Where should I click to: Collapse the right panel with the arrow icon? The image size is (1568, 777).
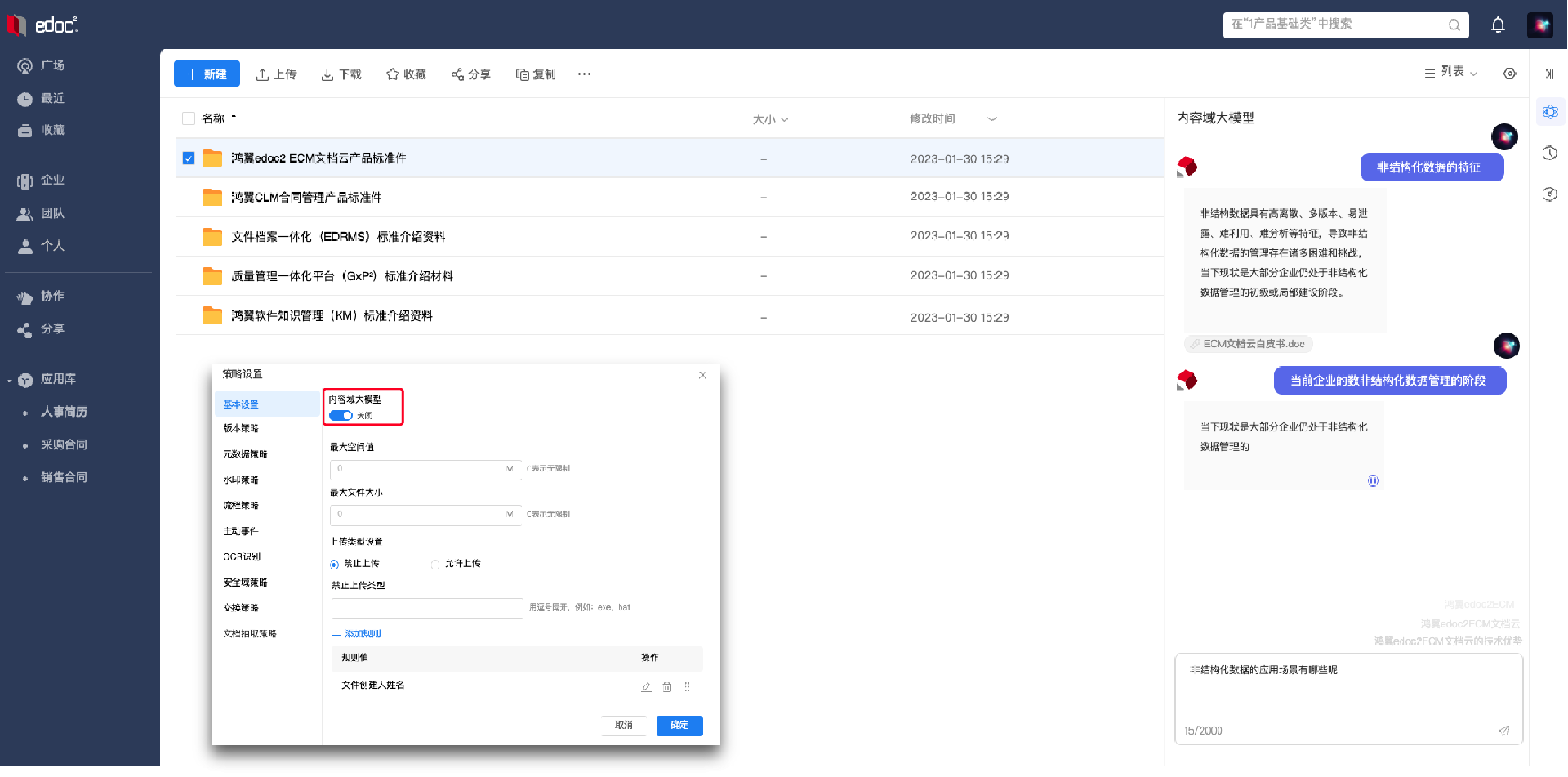click(x=1549, y=74)
